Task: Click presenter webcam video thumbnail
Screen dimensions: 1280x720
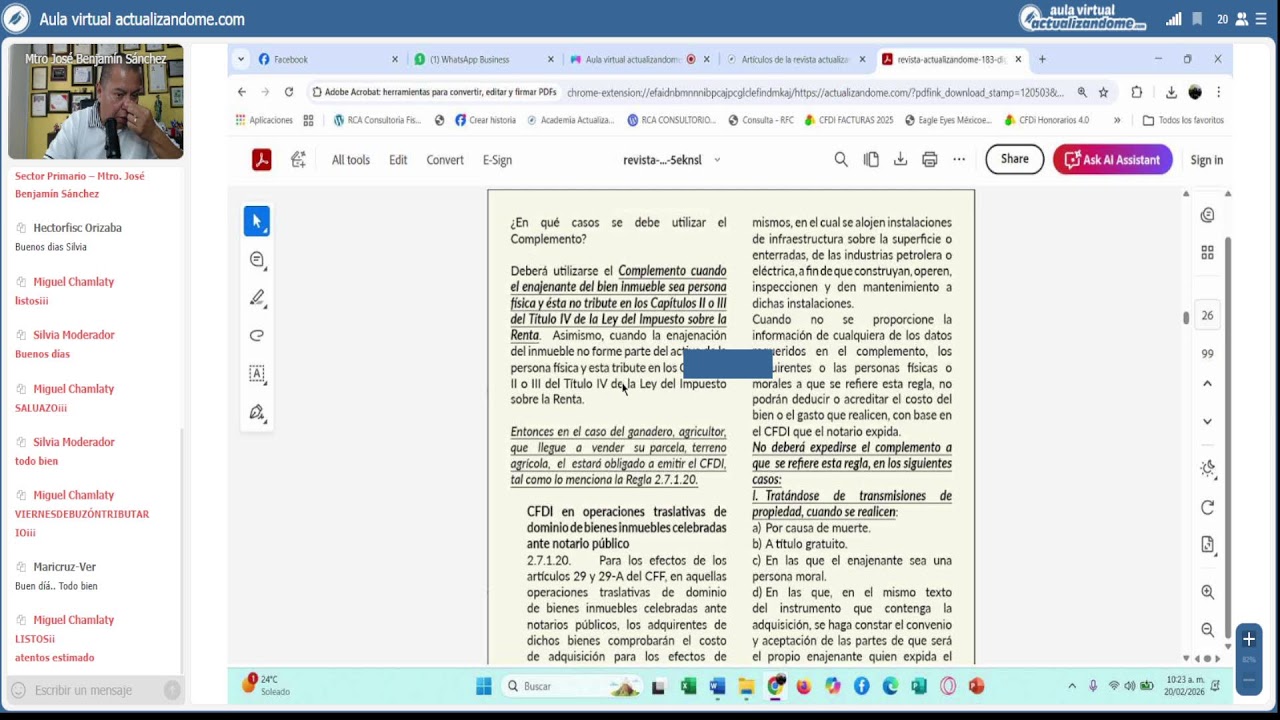Action: pyautogui.click(x=96, y=101)
